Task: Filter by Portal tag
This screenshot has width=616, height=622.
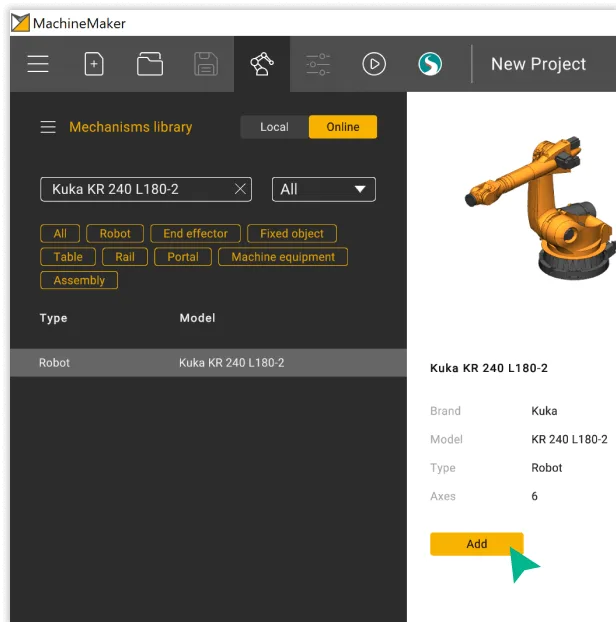Action: coord(183,257)
